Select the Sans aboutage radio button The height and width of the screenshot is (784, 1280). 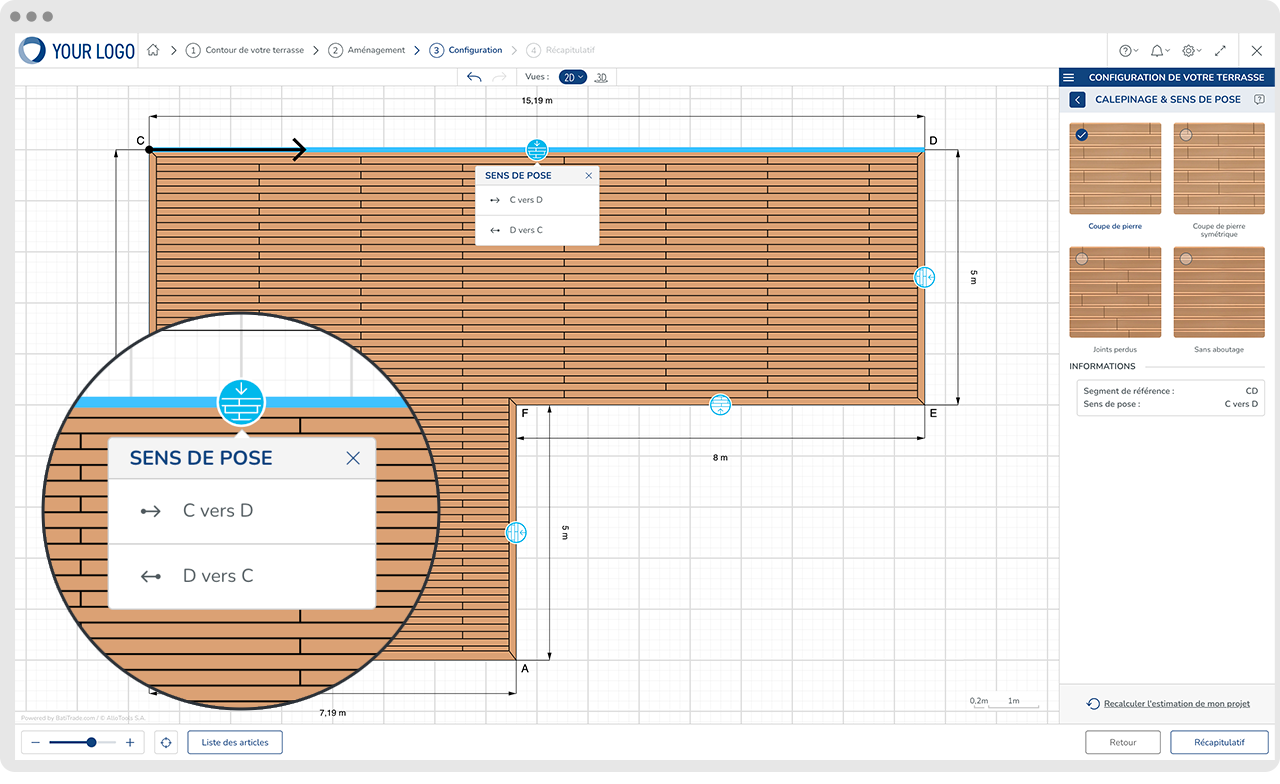coord(1186,259)
